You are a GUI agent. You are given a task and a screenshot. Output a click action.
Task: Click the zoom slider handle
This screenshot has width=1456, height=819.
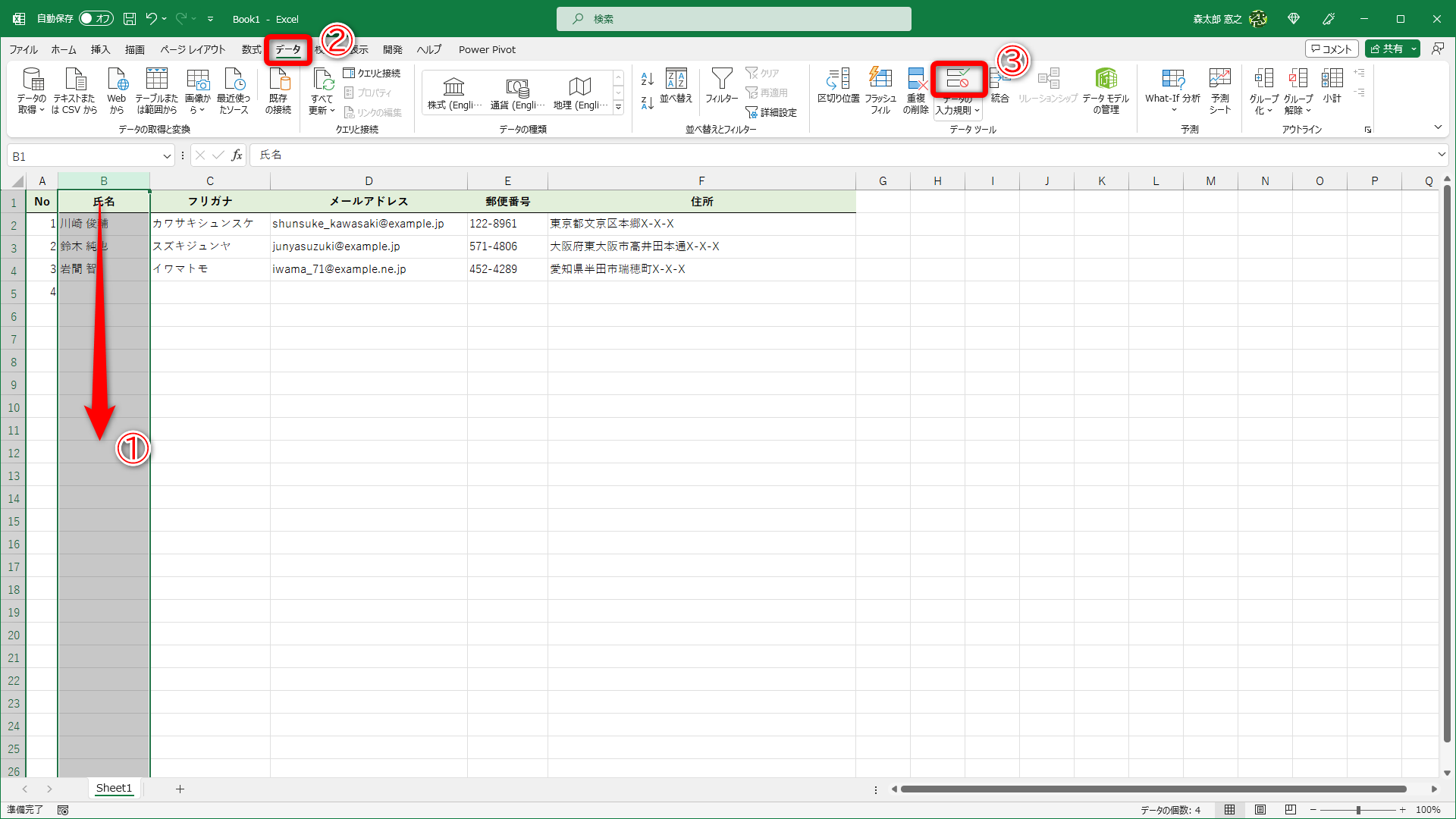1358,810
